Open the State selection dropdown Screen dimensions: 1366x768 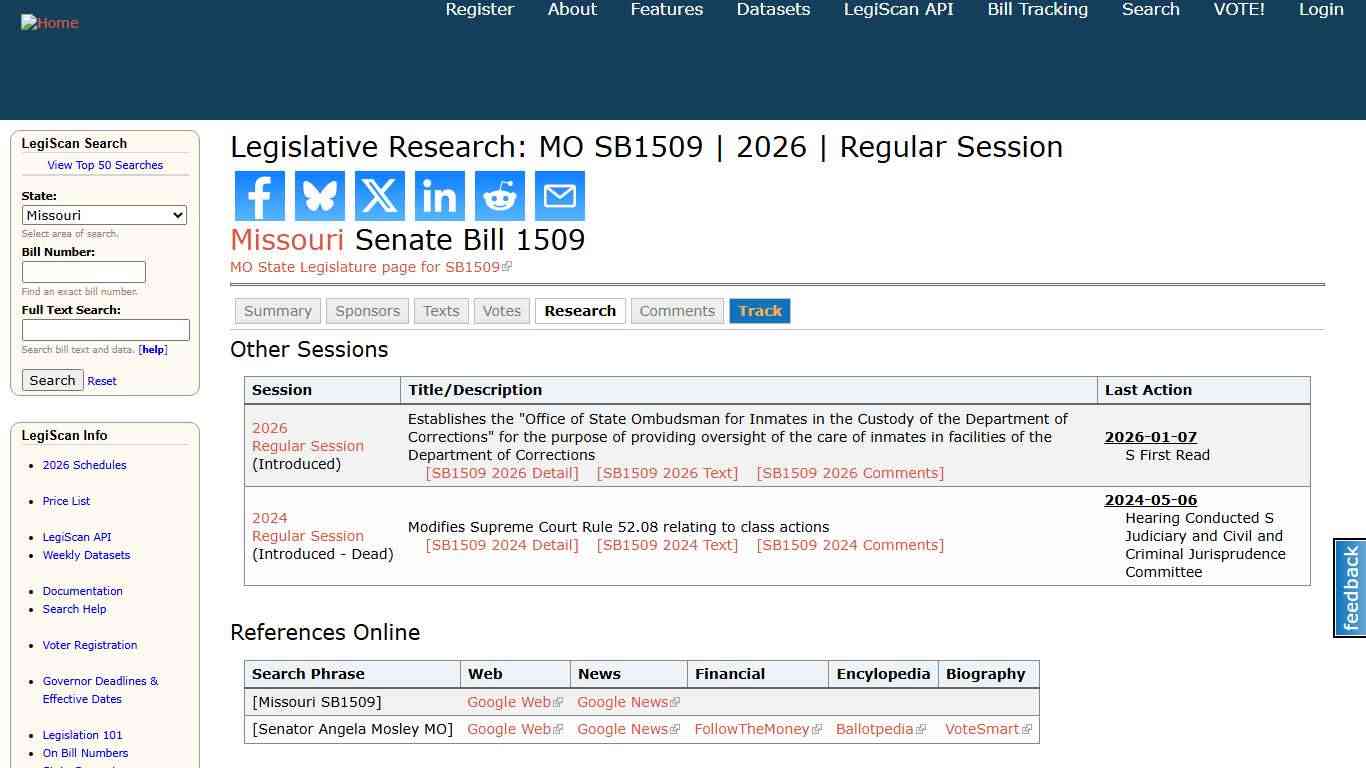(104, 215)
